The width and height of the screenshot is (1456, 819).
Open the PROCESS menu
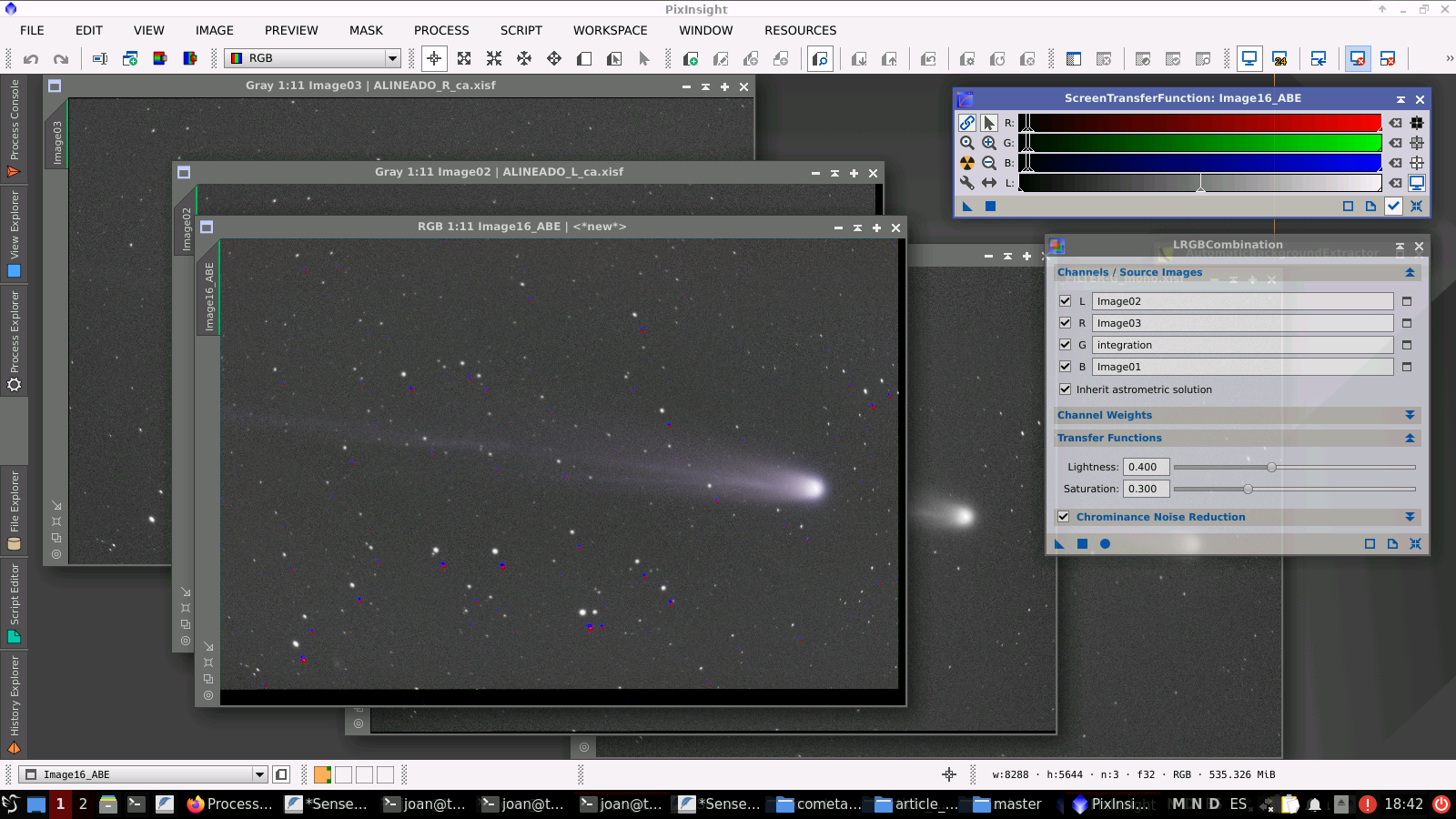[441, 30]
